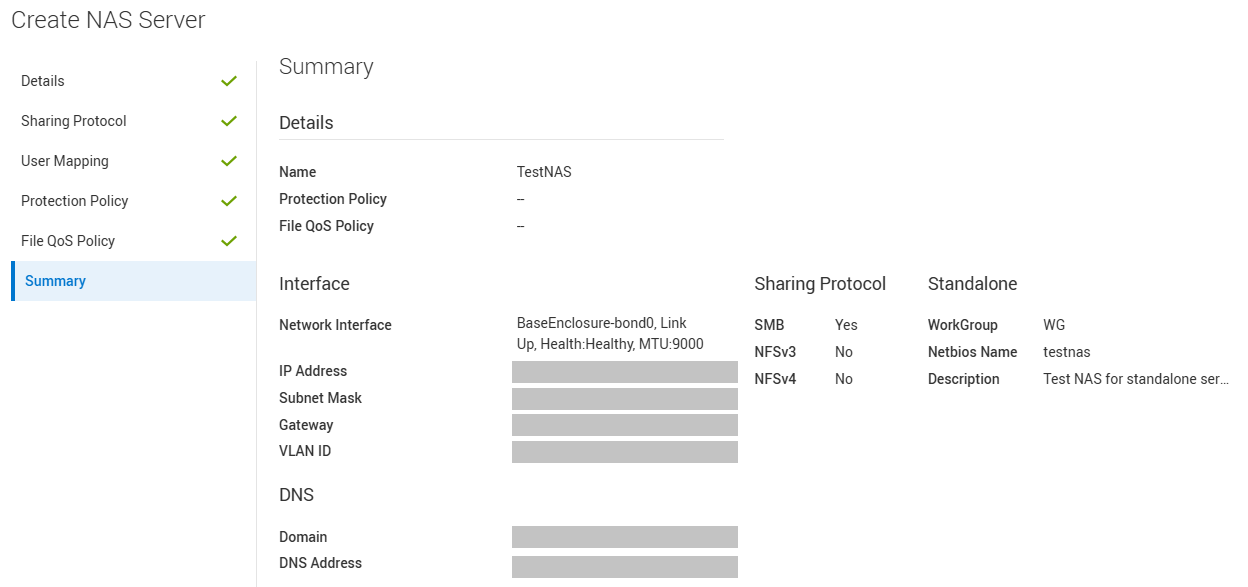Image resolution: width=1248 pixels, height=587 pixels.
Task: Click the checkmark next to User Mapping
Action: pos(229,161)
